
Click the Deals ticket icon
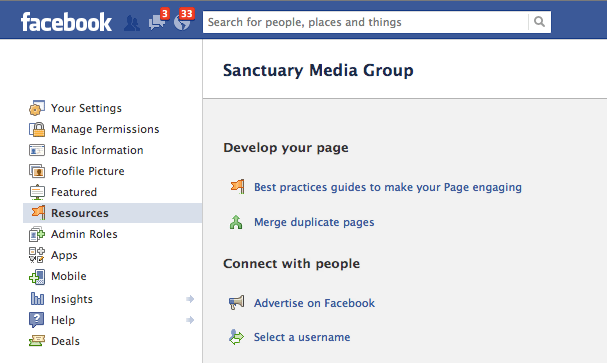[37, 341]
